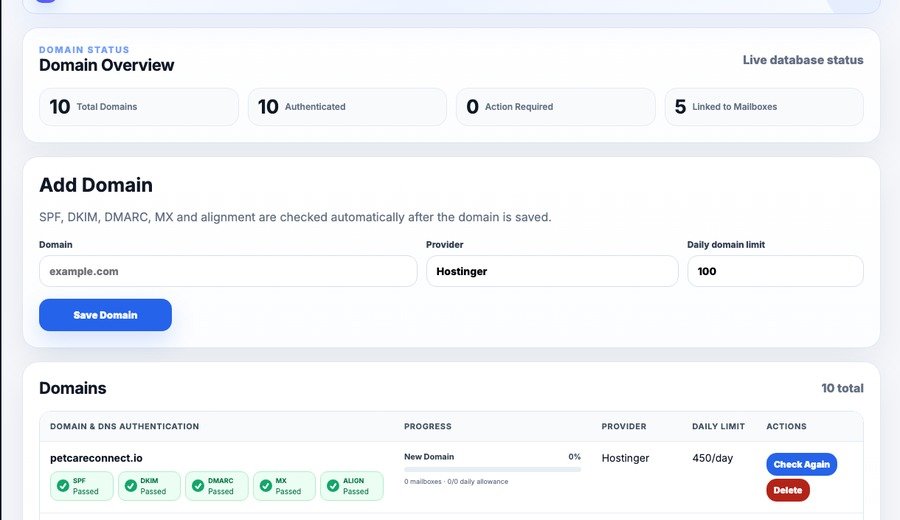Click the New Domain progress bar
Viewport: 900px width, 520px height.
tap(492, 469)
